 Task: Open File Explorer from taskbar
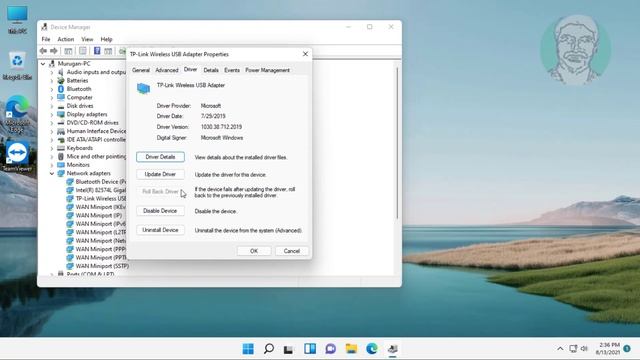click(x=351, y=349)
